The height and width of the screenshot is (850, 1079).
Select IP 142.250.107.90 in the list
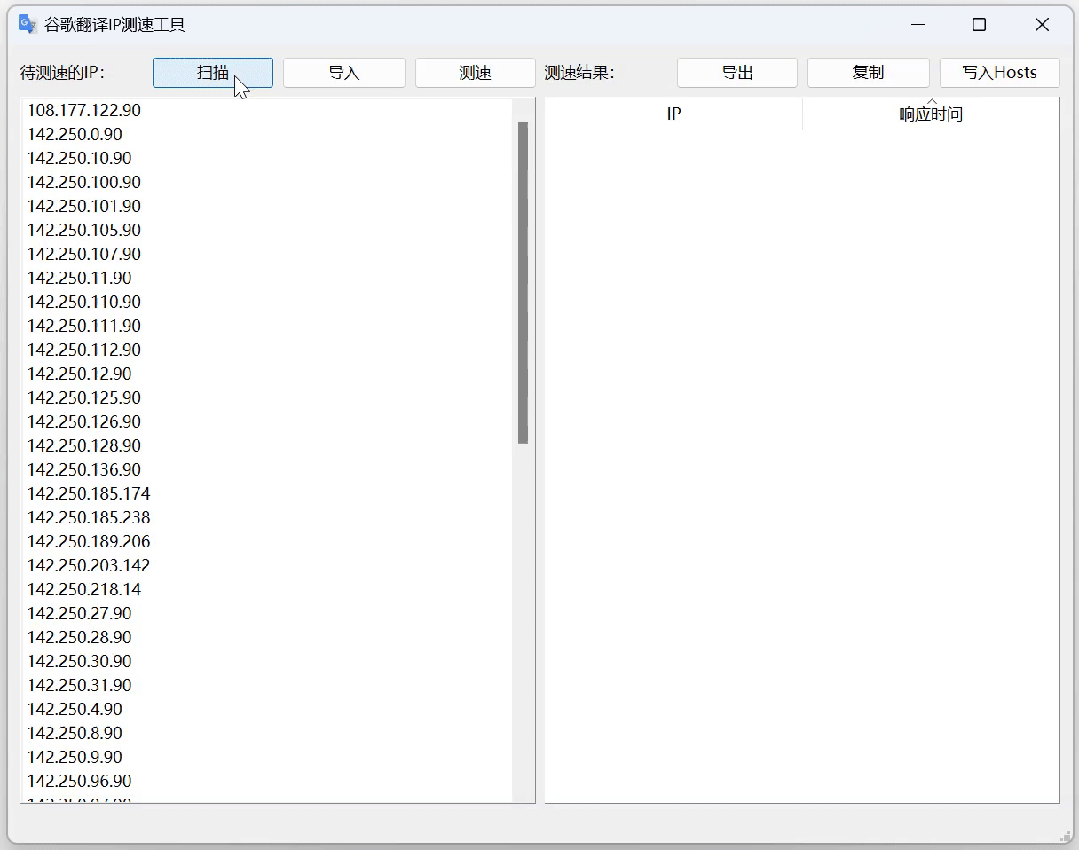pos(84,254)
